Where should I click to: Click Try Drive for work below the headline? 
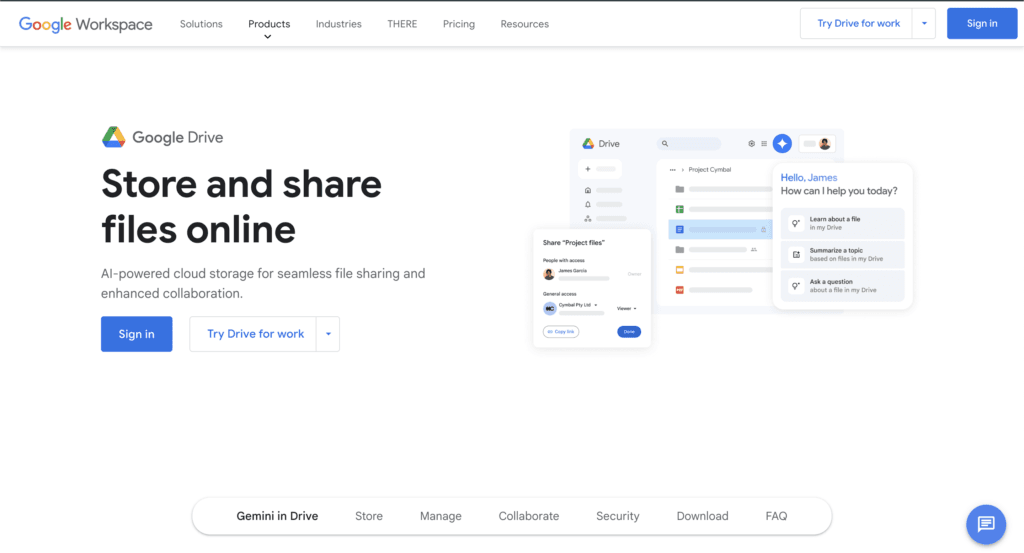(x=253, y=334)
